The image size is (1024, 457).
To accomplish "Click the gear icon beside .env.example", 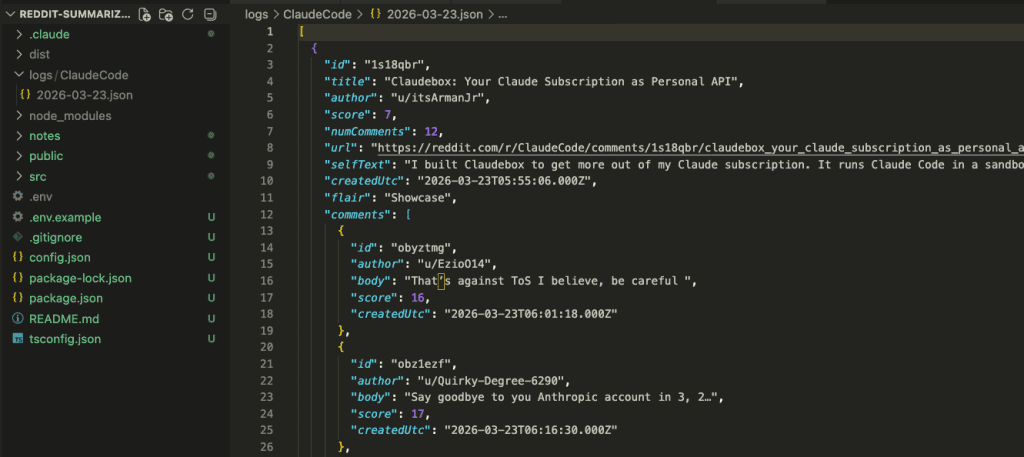I will point(18,217).
